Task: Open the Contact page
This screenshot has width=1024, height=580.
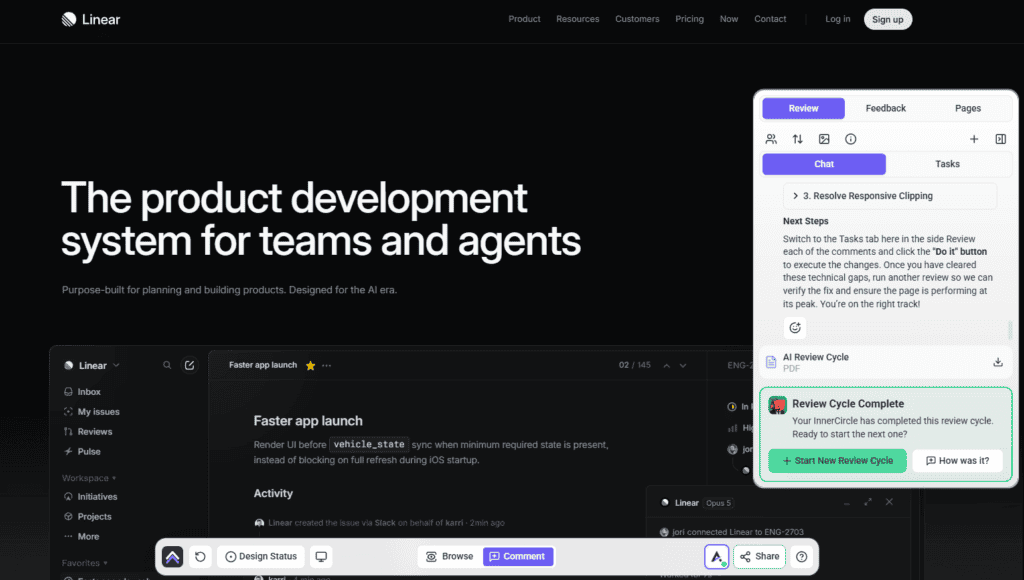Action: (770, 19)
